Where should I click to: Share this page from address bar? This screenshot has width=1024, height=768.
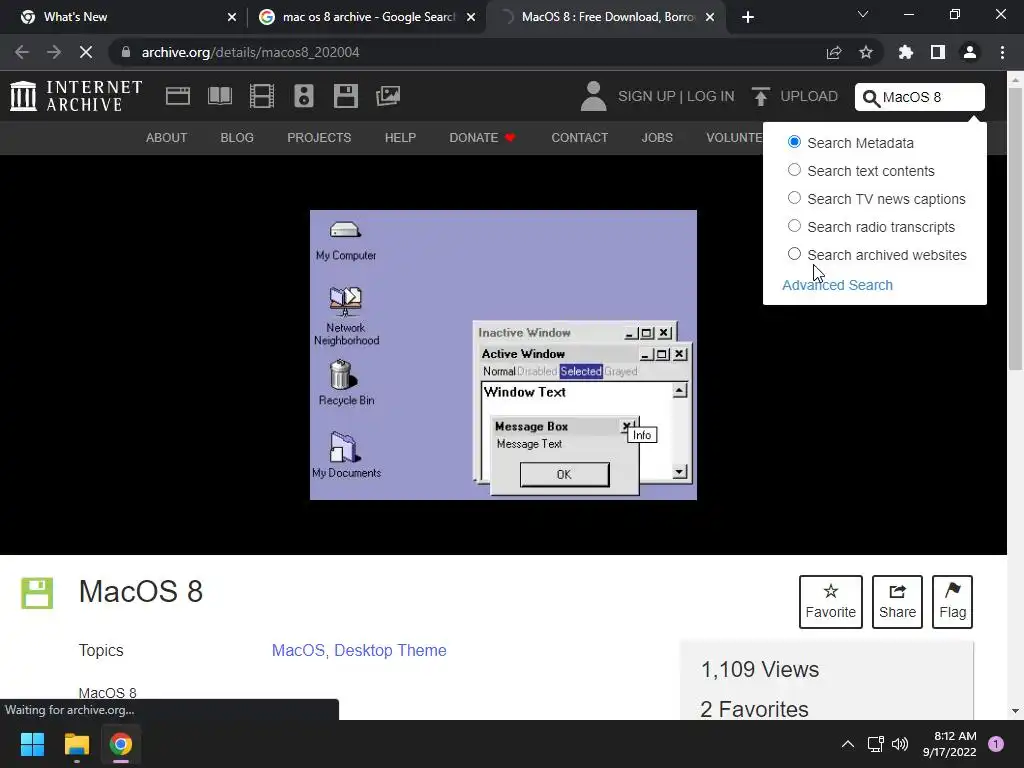834,52
